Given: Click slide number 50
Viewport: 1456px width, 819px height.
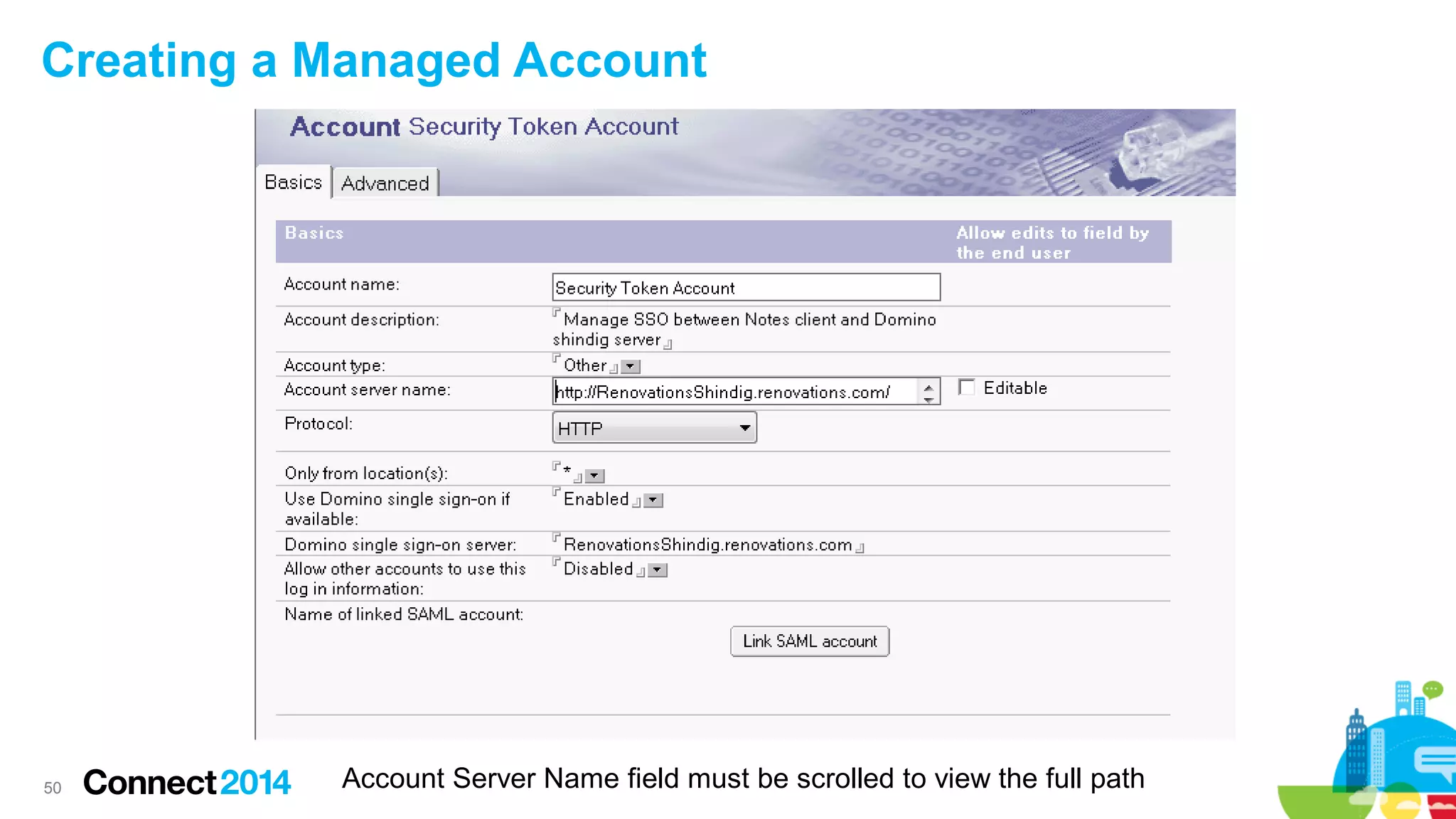Looking at the screenshot, I should (x=53, y=788).
